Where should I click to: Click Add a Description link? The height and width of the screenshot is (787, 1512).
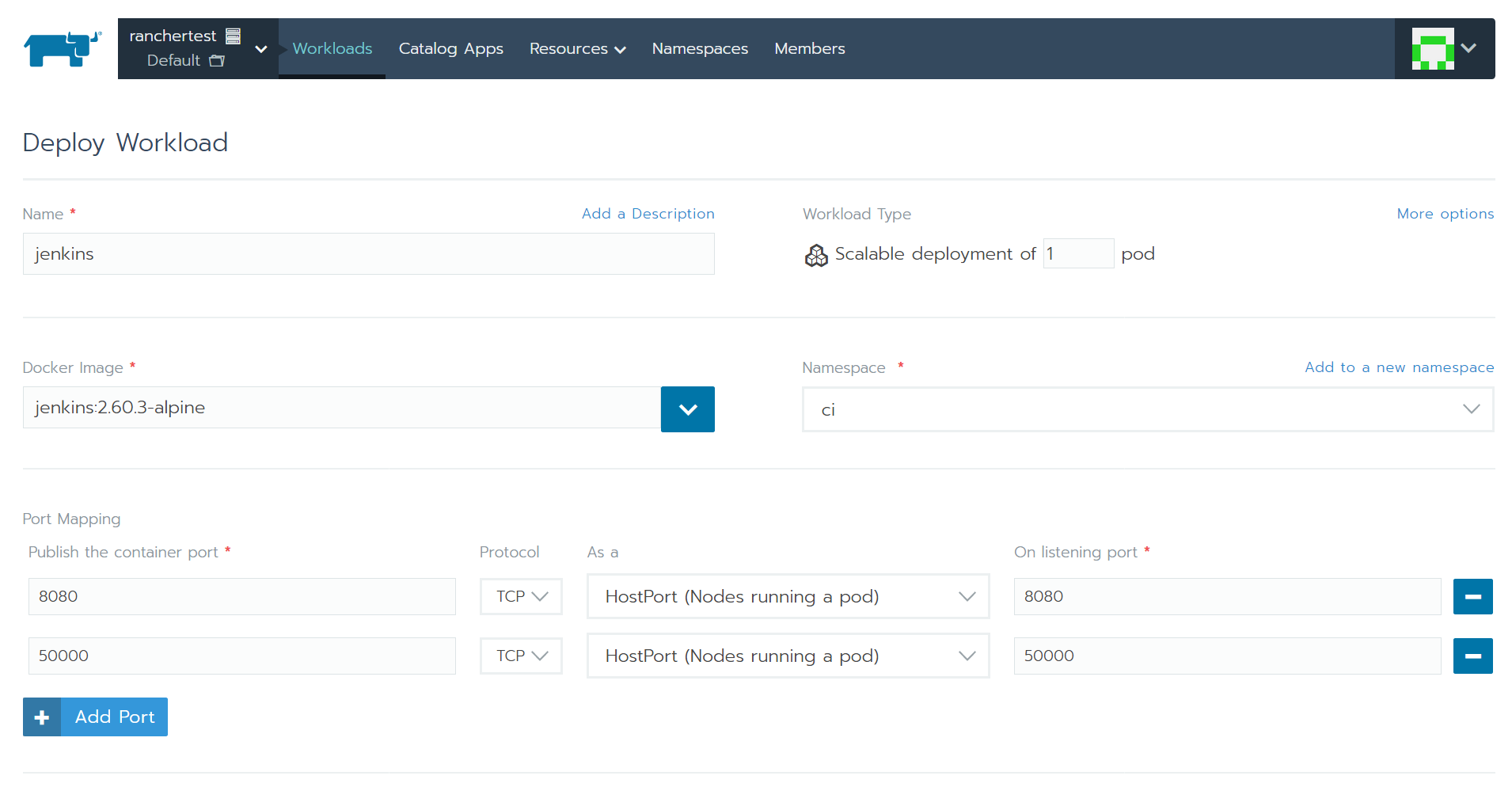648,214
